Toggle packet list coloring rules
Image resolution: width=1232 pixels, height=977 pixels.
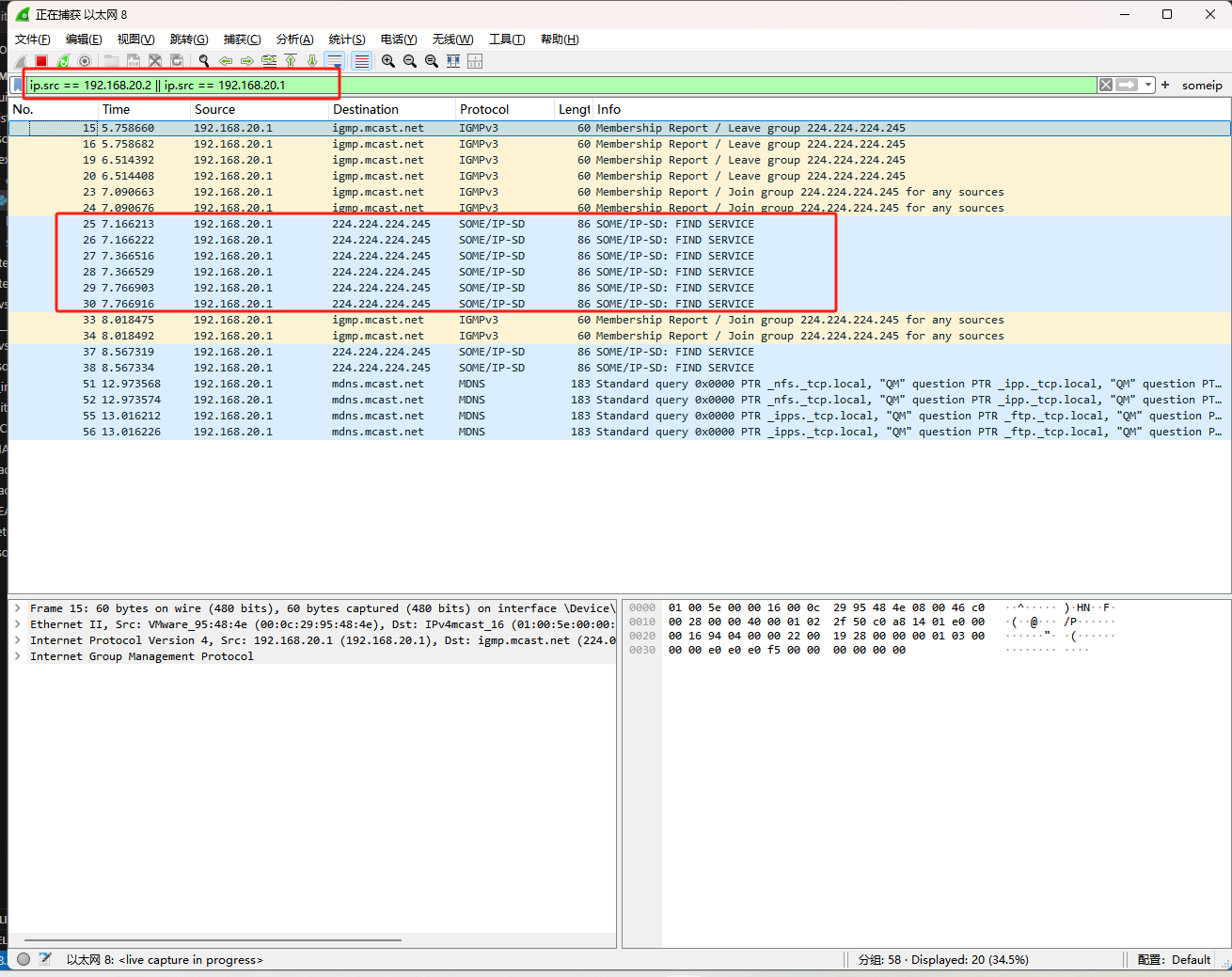click(362, 61)
